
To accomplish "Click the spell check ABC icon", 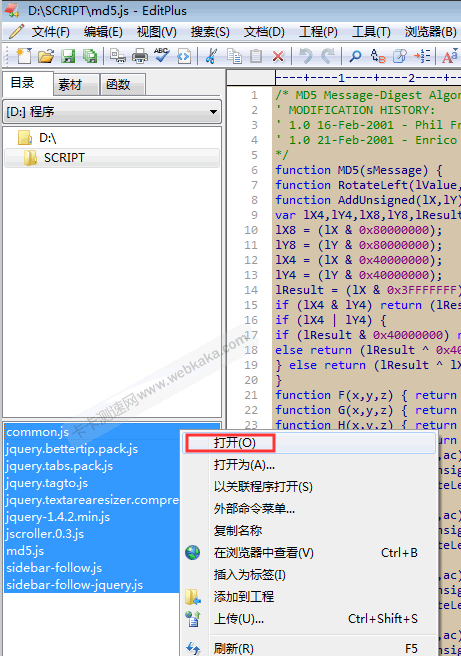I will [161, 55].
